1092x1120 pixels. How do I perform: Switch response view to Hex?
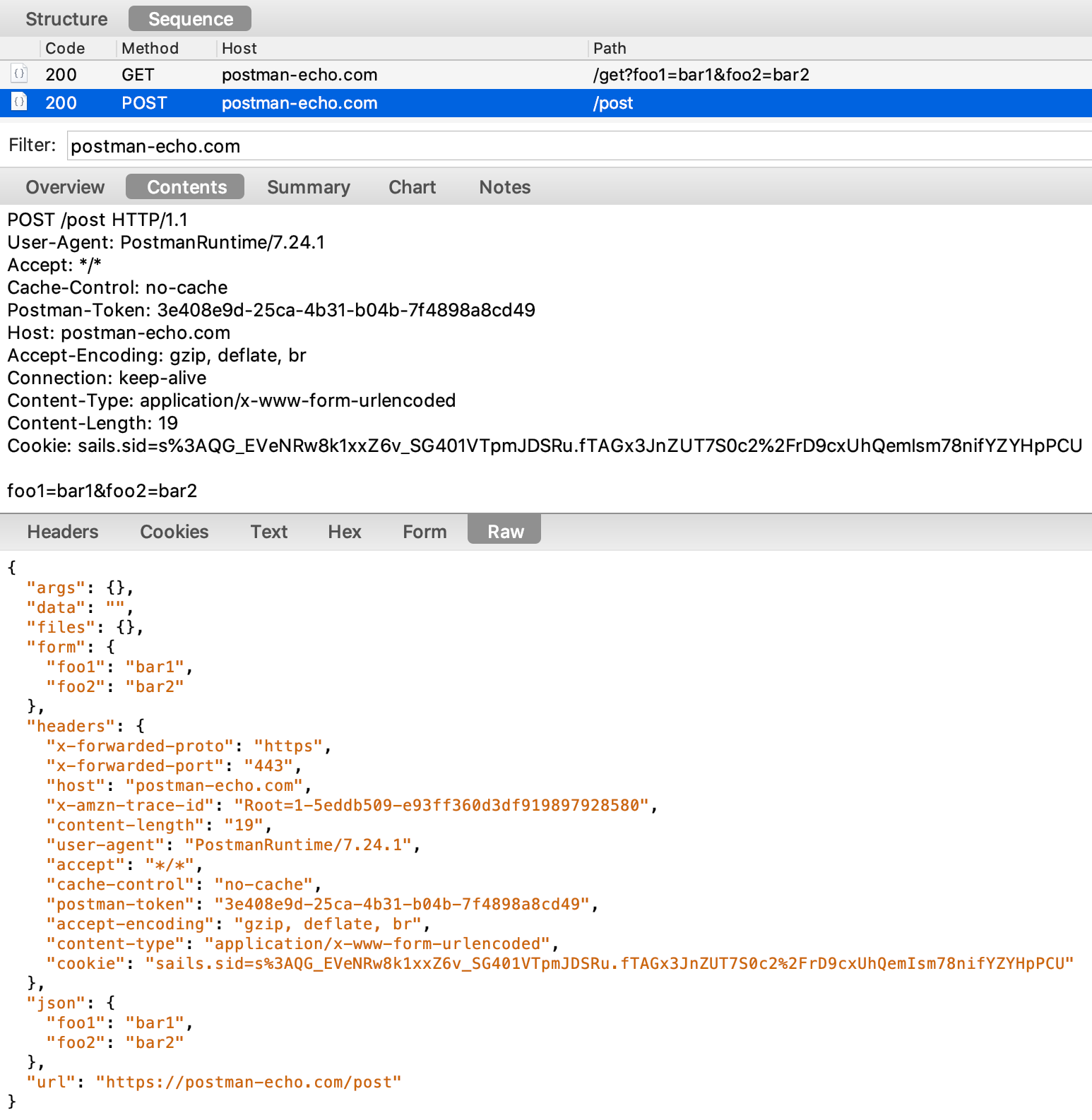(345, 532)
